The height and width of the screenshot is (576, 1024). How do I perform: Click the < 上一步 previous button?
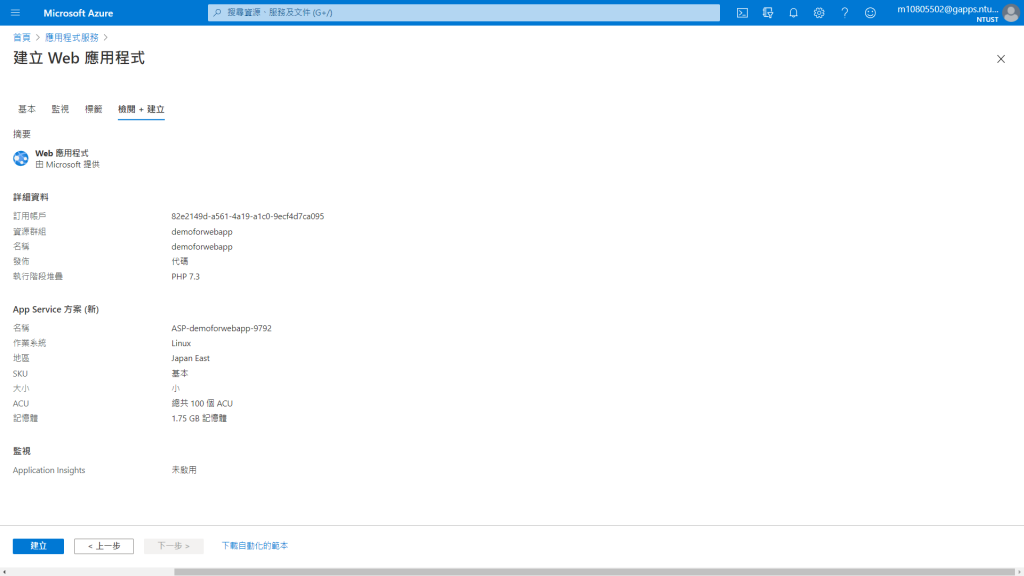[x=104, y=546]
